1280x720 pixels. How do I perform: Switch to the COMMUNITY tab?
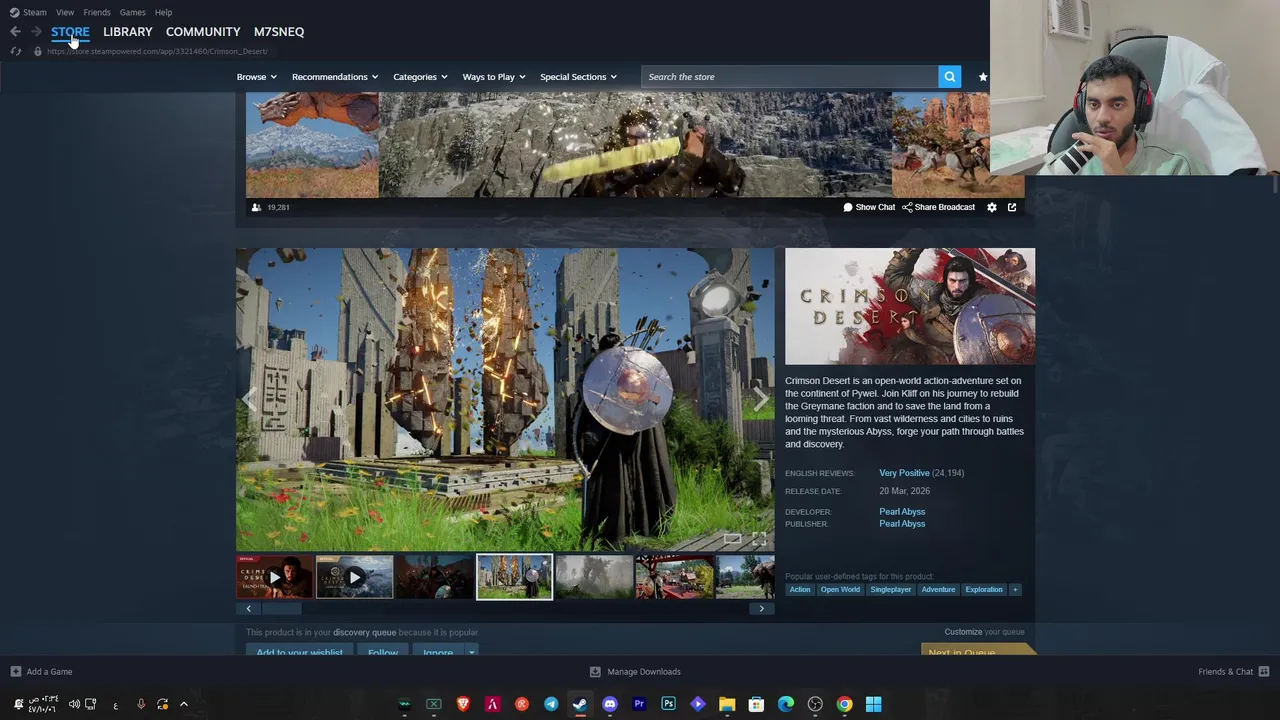click(203, 32)
